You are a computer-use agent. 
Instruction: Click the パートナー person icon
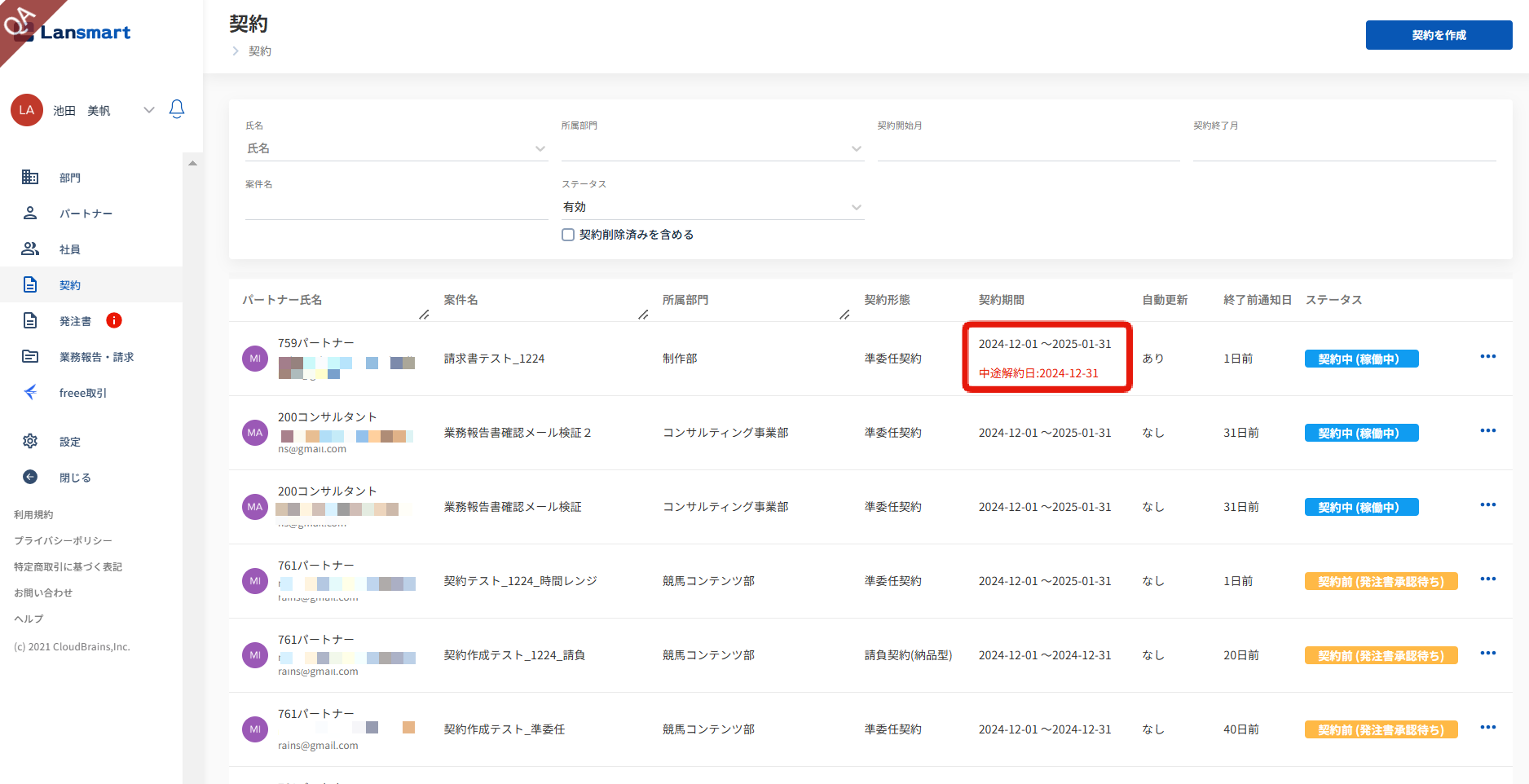pos(30,213)
